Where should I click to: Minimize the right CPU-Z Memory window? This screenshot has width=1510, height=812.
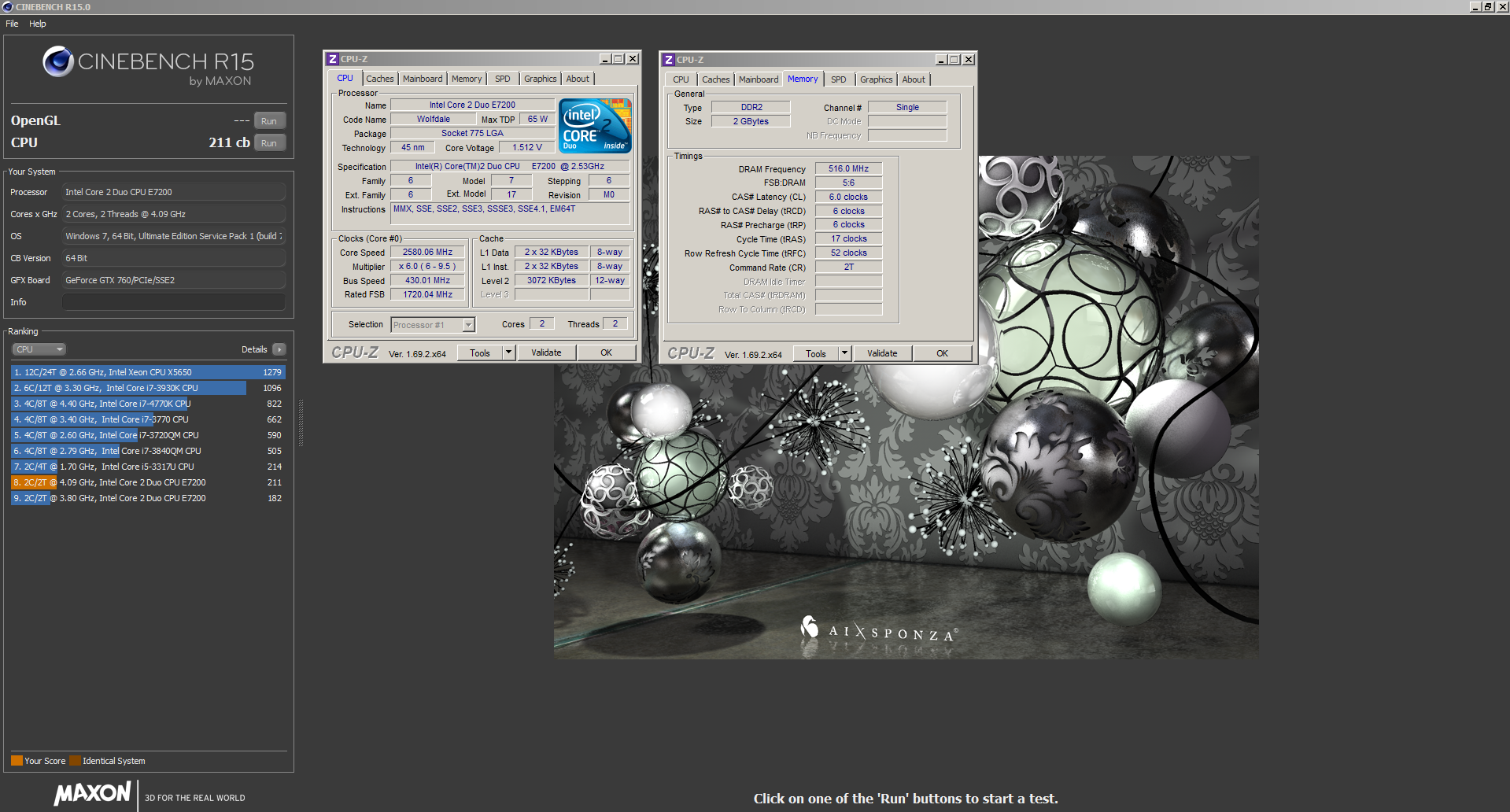[941, 60]
